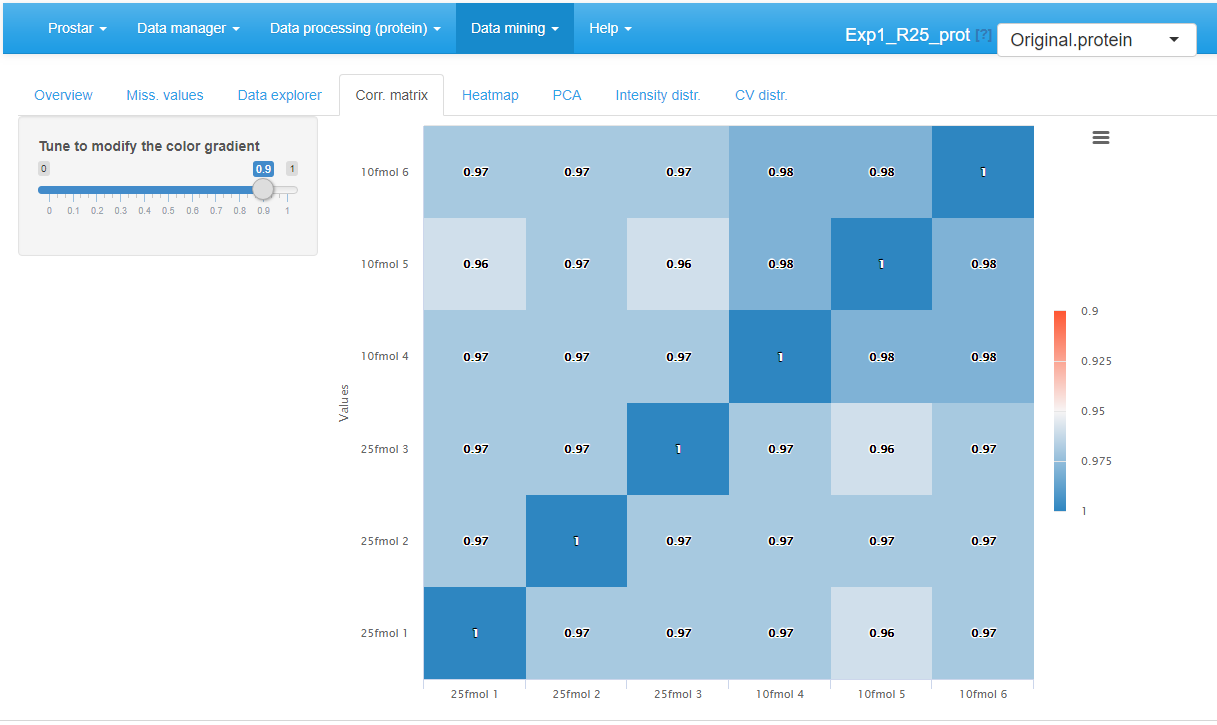Open the Data processing (protein) menu

point(355,28)
